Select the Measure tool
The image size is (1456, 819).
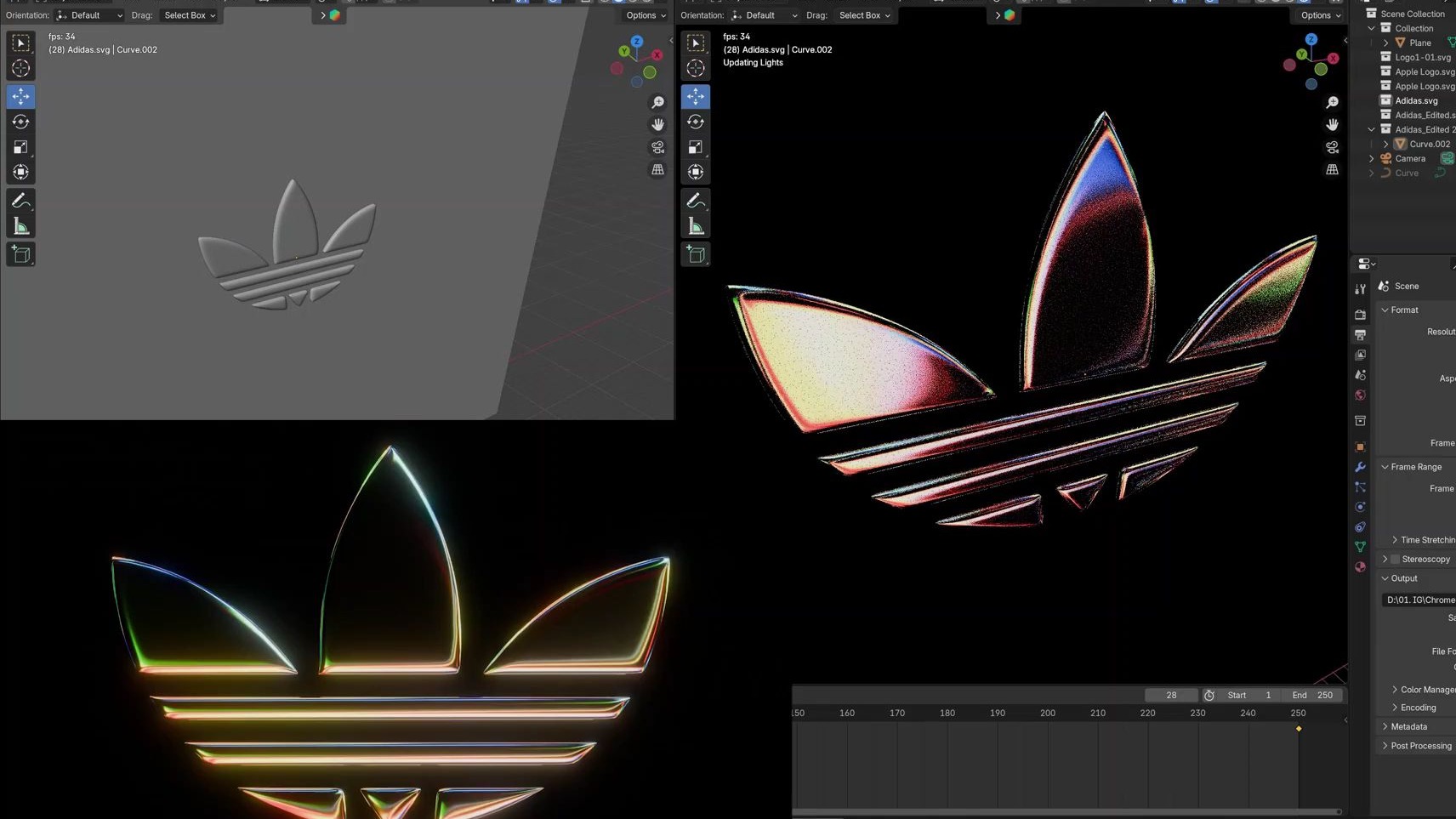(x=20, y=225)
